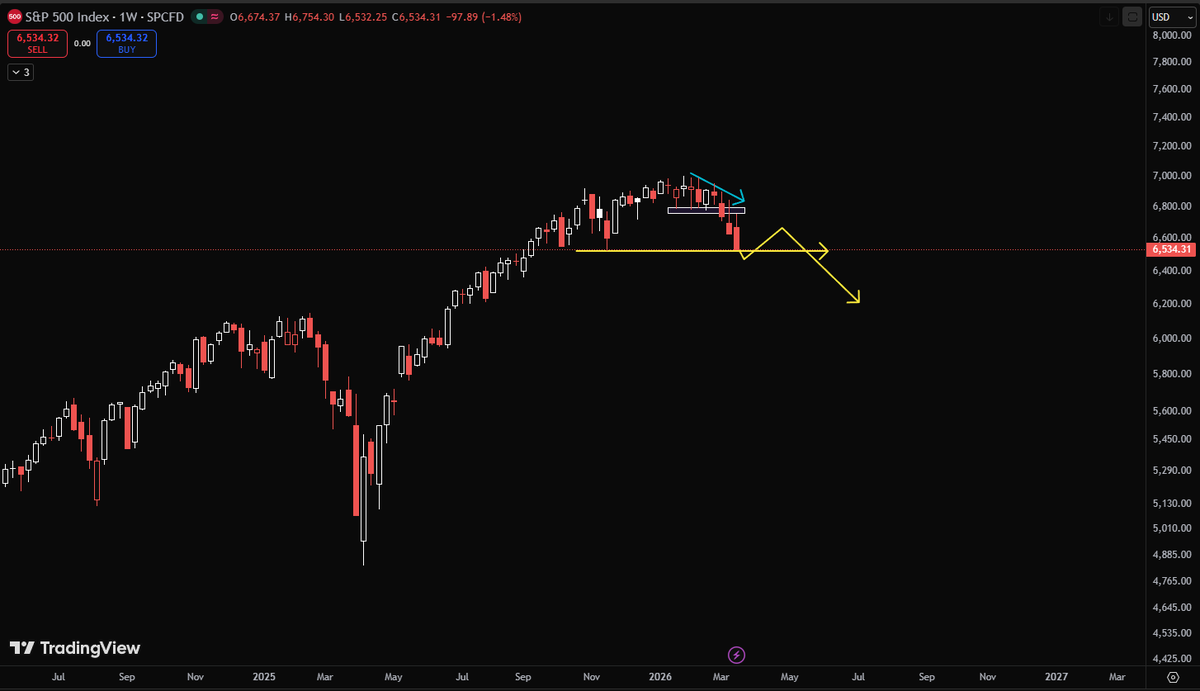
Task: Open the S&P 500 Index symbol title
Action: (x=105, y=17)
